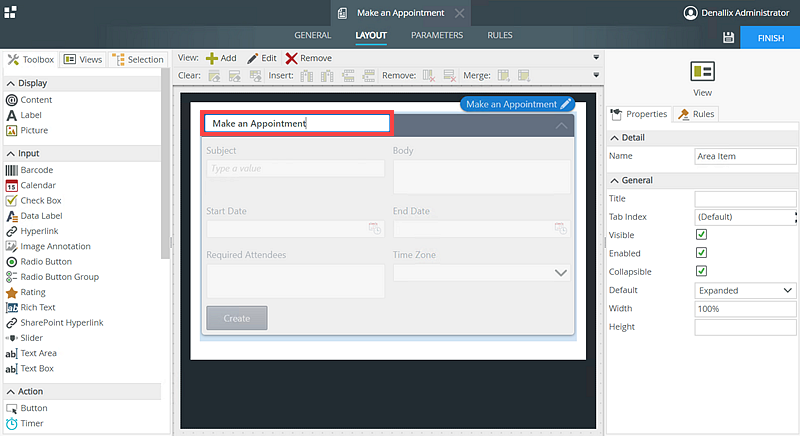
Task: Click Add in the View toolbar
Action: click(x=221, y=58)
